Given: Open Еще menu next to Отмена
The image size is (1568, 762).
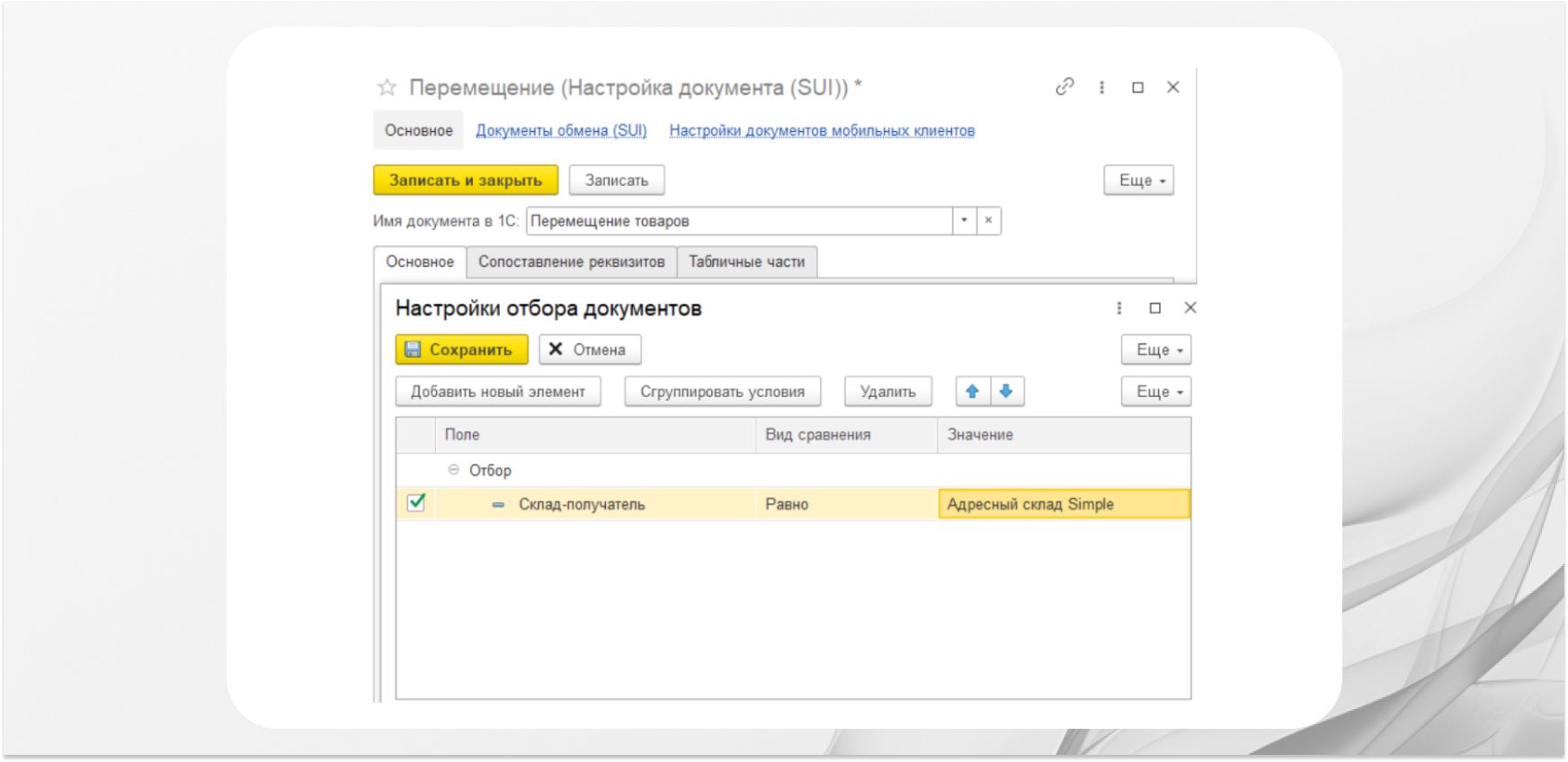Looking at the screenshot, I should 1156,350.
